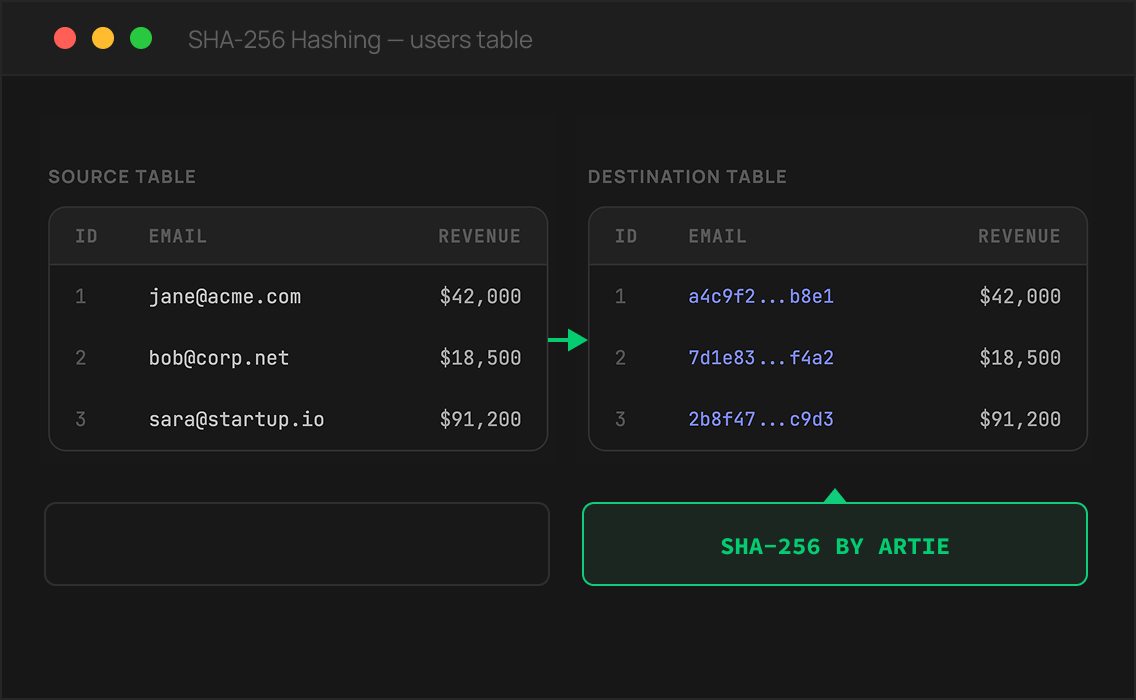The height and width of the screenshot is (700, 1136).
Task: Click ID 1 in the destination table
Action: click(620, 296)
